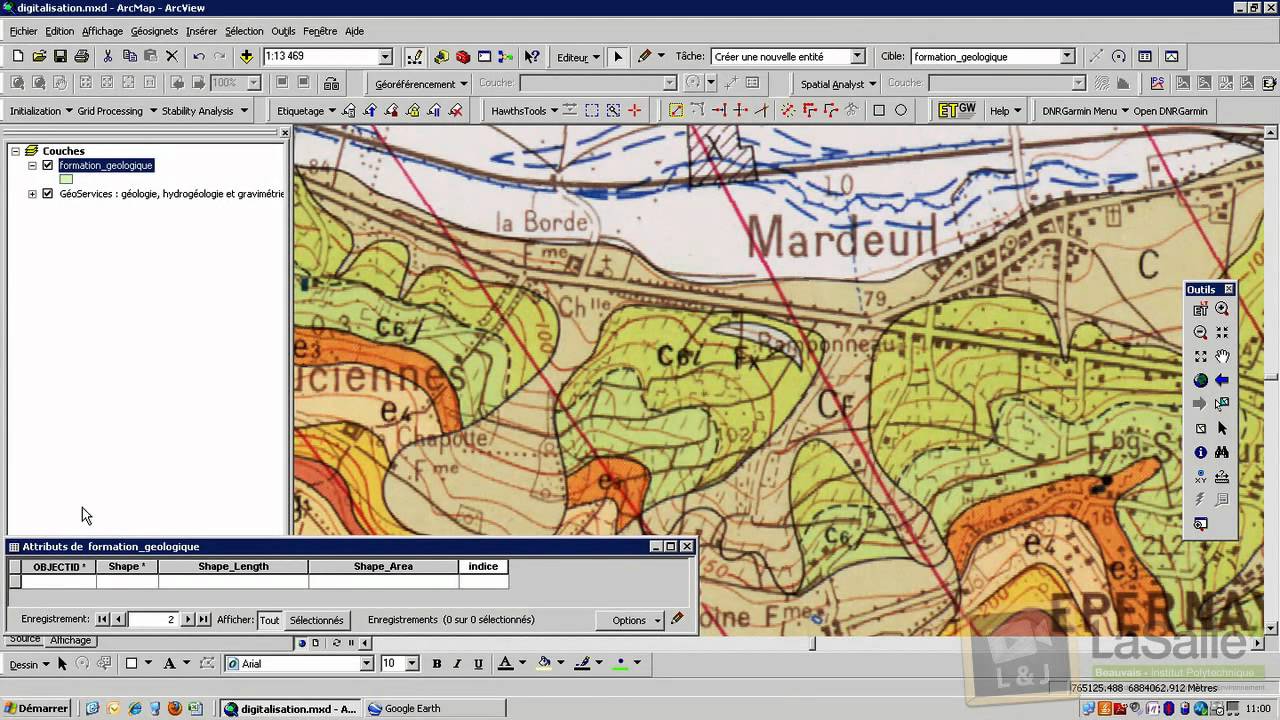The height and width of the screenshot is (720, 1280).
Task: Click the record number input field
Action: pos(152,620)
